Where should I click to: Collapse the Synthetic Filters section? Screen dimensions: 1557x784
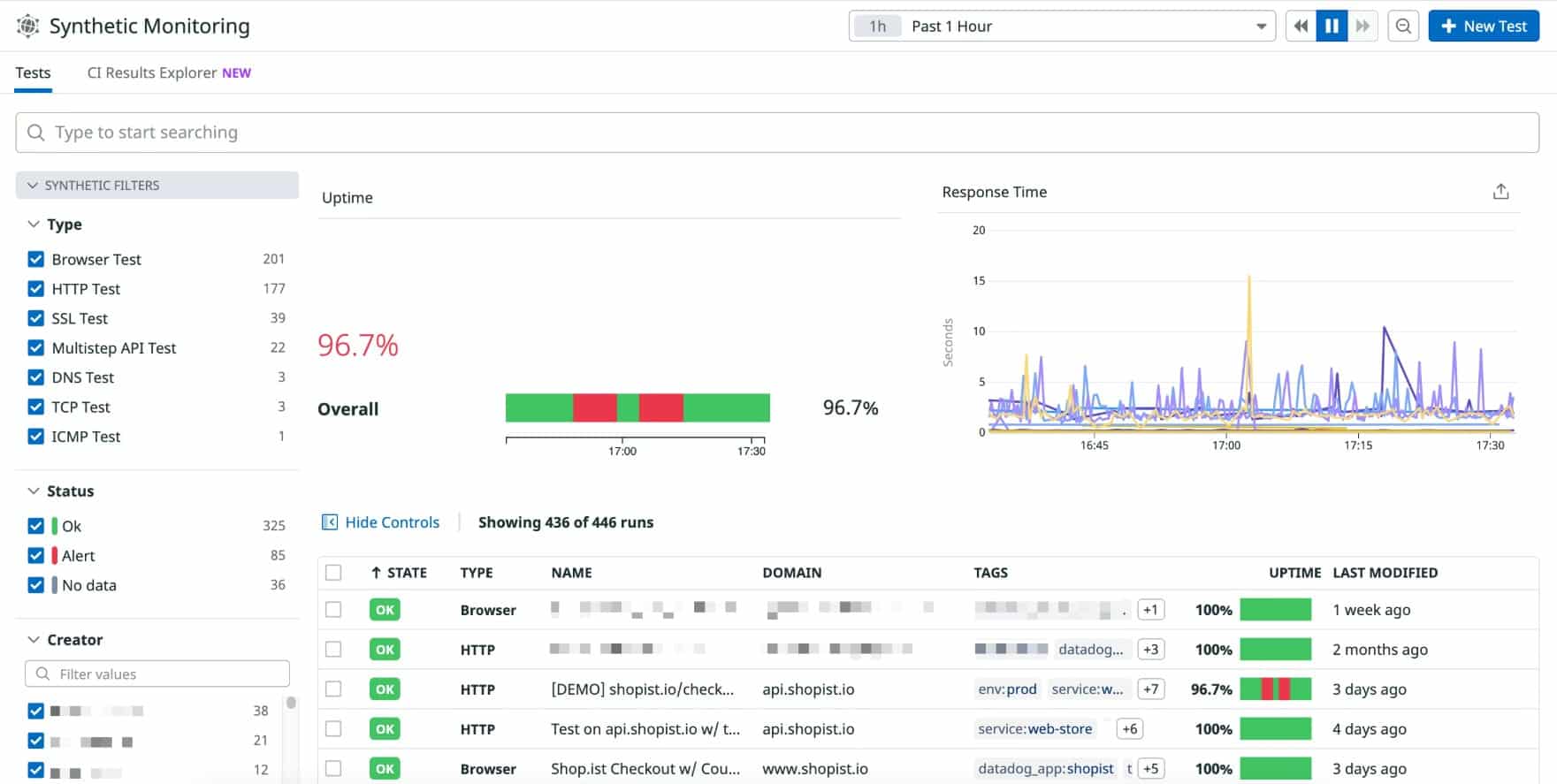[x=157, y=186]
